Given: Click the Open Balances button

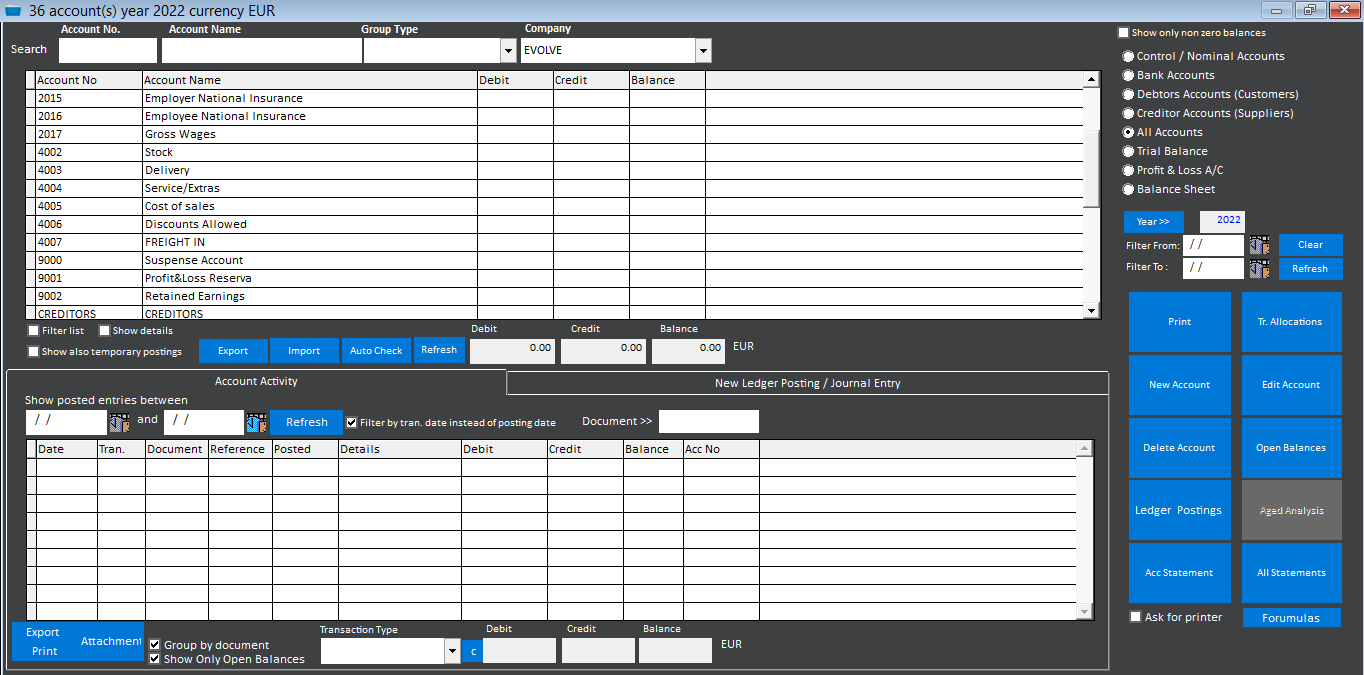Looking at the screenshot, I should coord(1291,447).
